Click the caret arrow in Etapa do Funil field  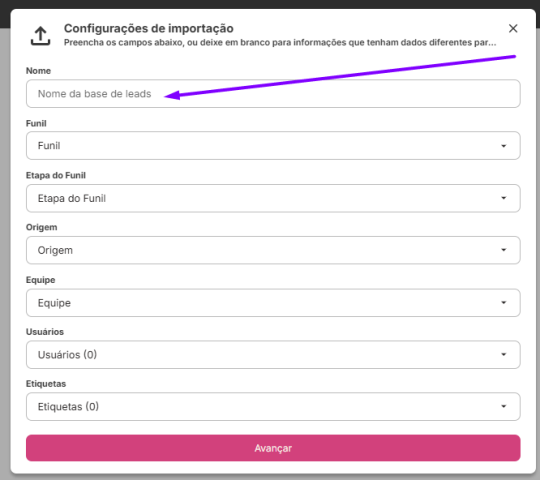coord(503,198)
